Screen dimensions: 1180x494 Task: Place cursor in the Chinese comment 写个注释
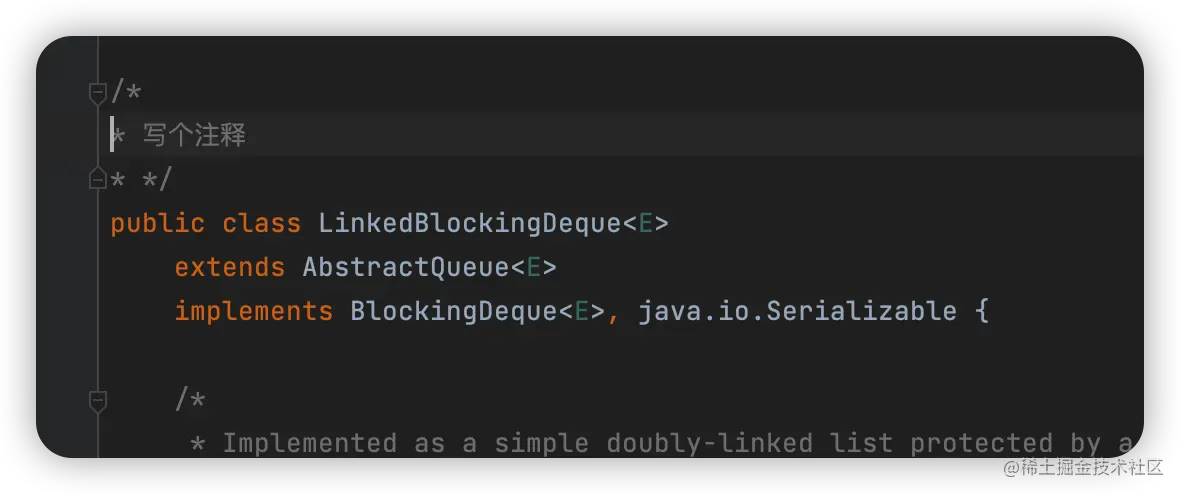194,136
